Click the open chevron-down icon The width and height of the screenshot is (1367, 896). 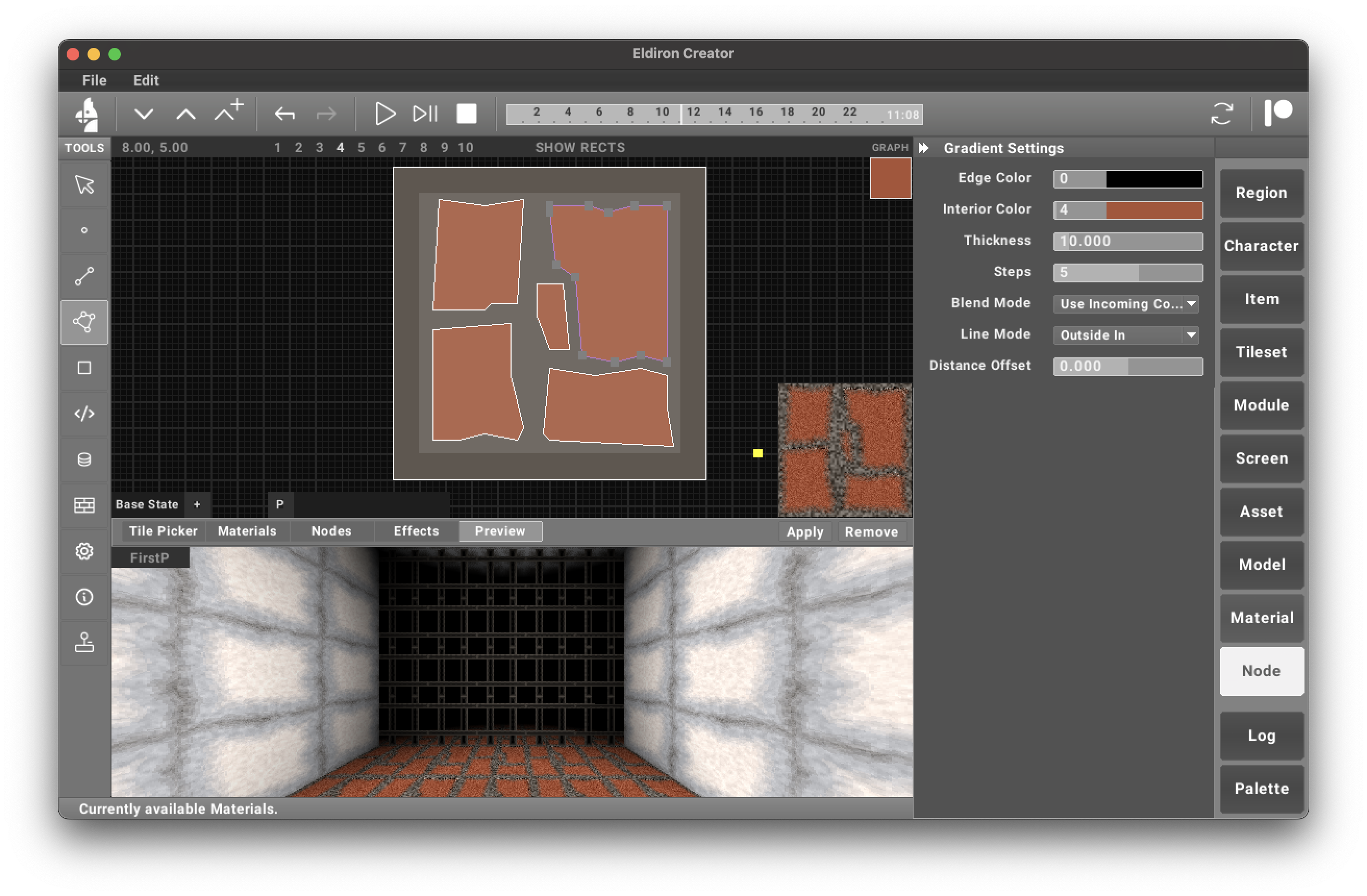[x=144, y=114]
